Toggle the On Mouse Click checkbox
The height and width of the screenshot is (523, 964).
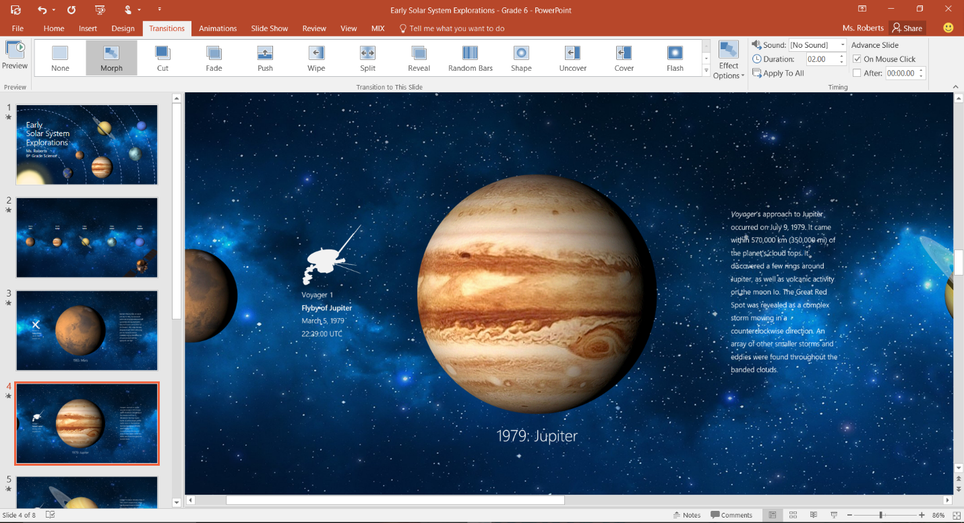coord(857,59)
